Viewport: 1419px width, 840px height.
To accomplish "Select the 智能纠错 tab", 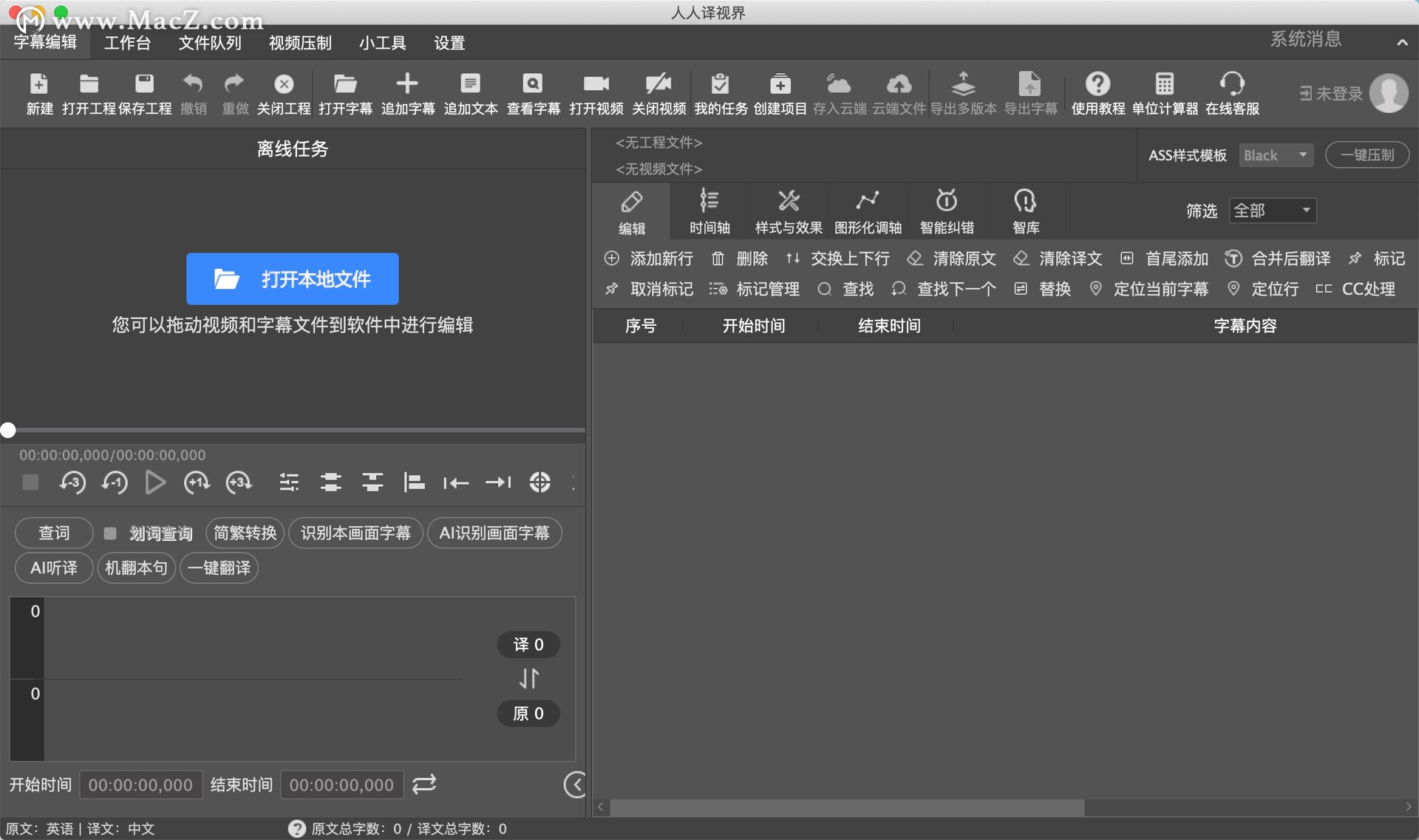I will [947, 212].
